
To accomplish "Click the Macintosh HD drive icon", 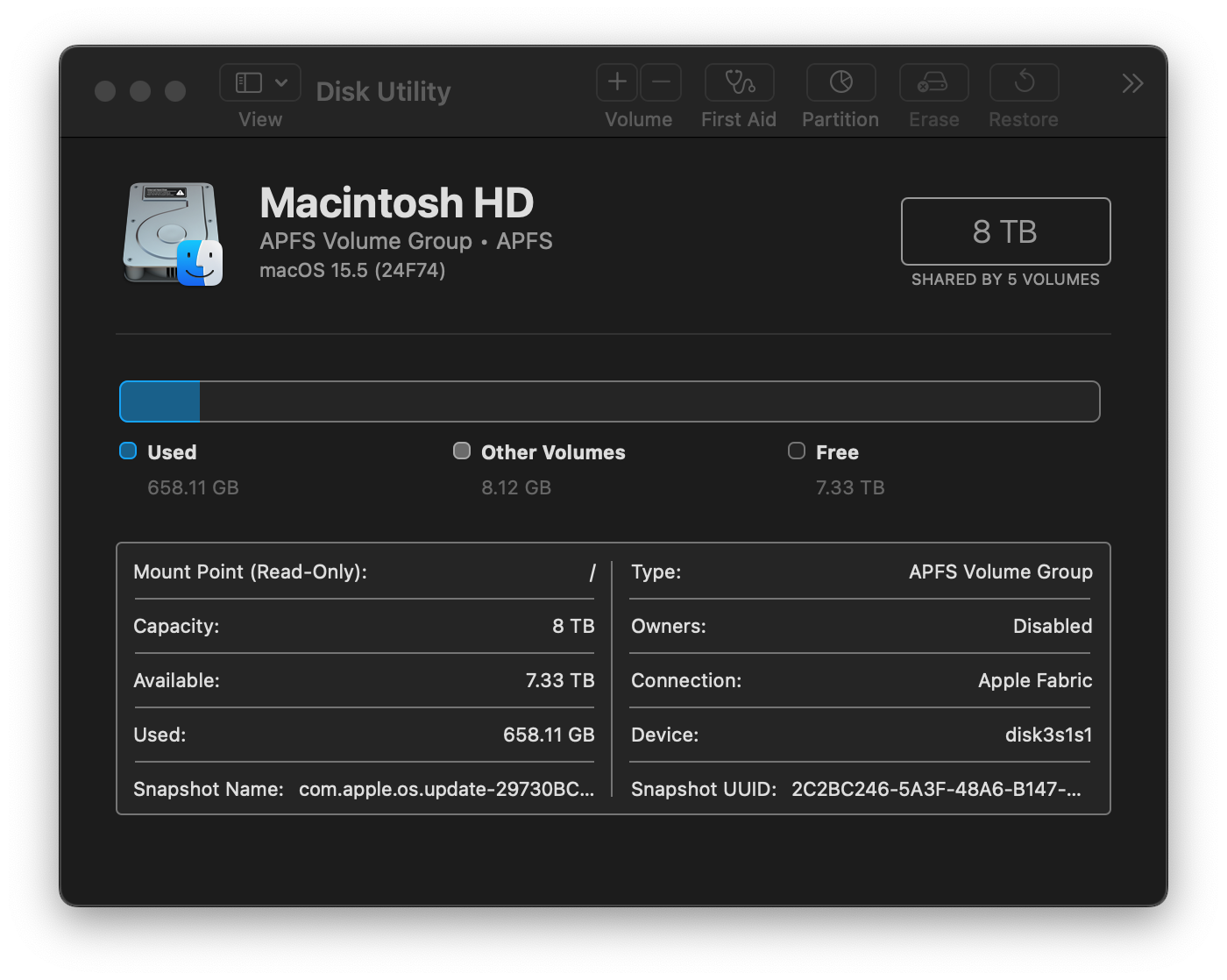I will pos(173,234).
